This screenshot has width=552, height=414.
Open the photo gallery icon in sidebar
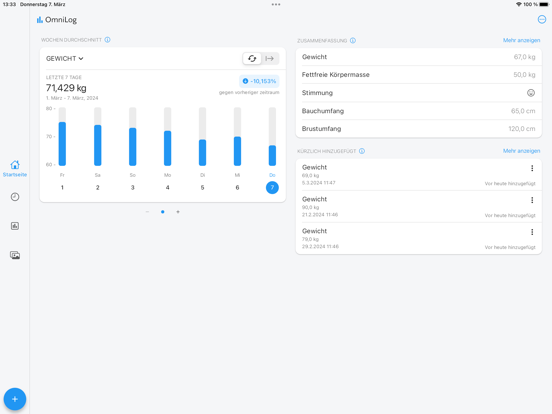tap(15, 255)
